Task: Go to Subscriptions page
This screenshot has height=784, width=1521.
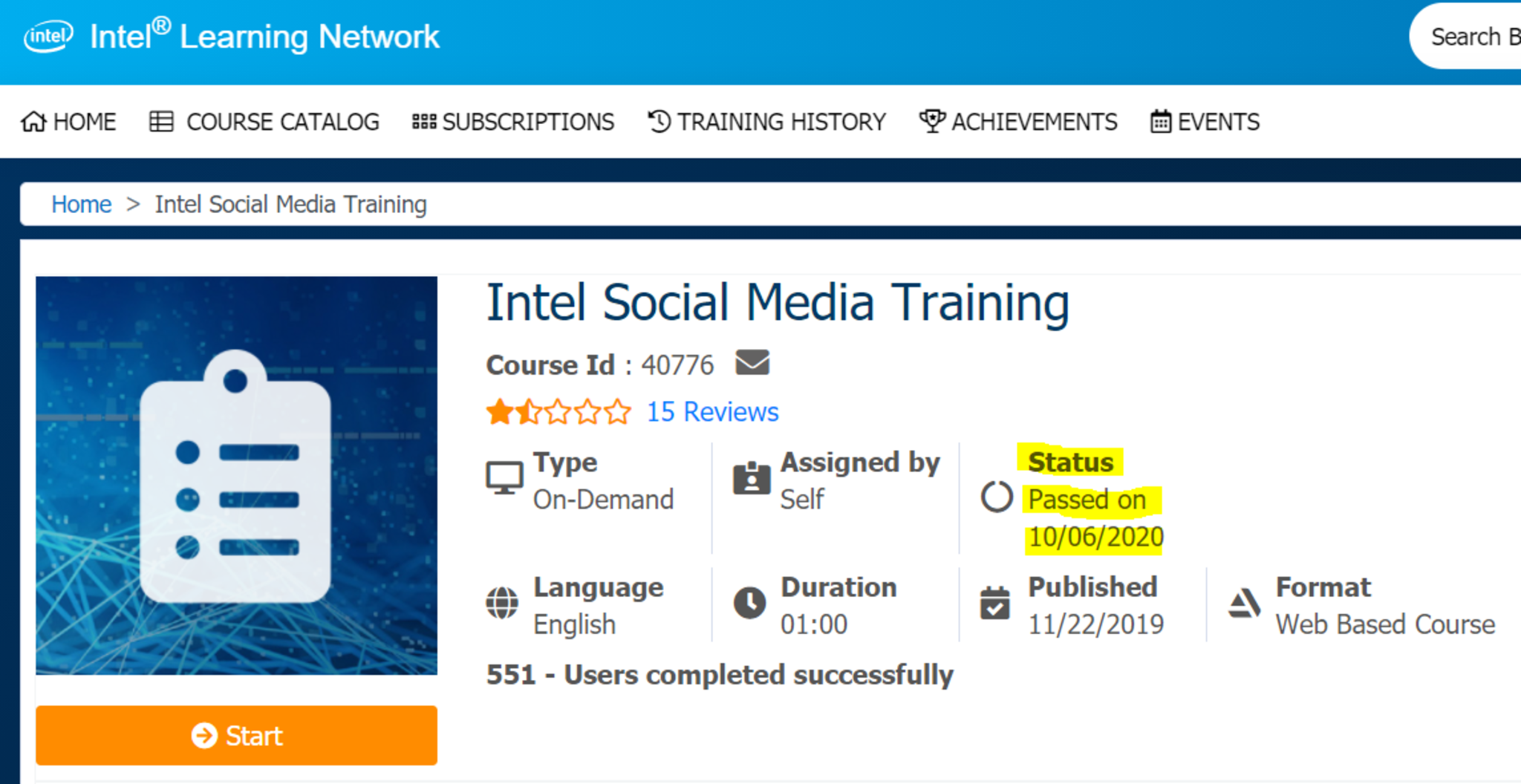Action: click(x=513, y=122)
